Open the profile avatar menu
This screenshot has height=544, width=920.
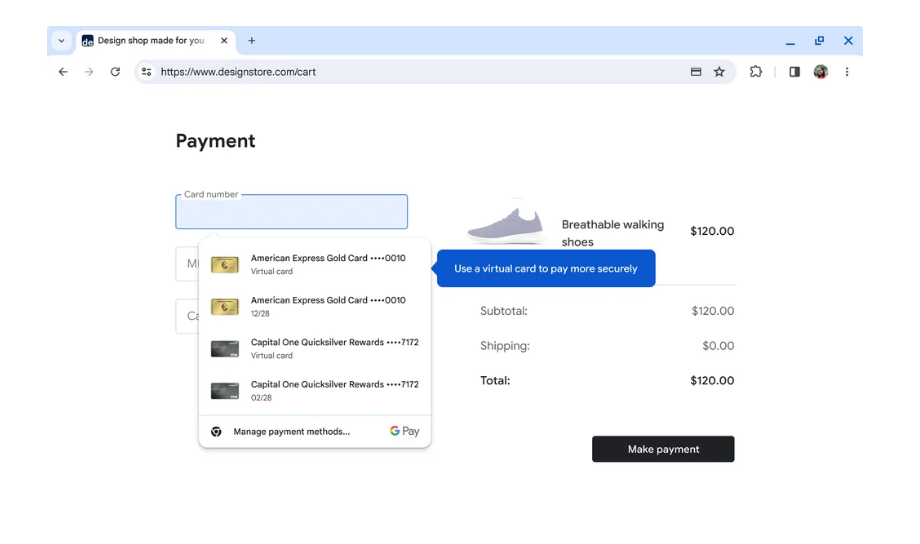pos(821,72)
